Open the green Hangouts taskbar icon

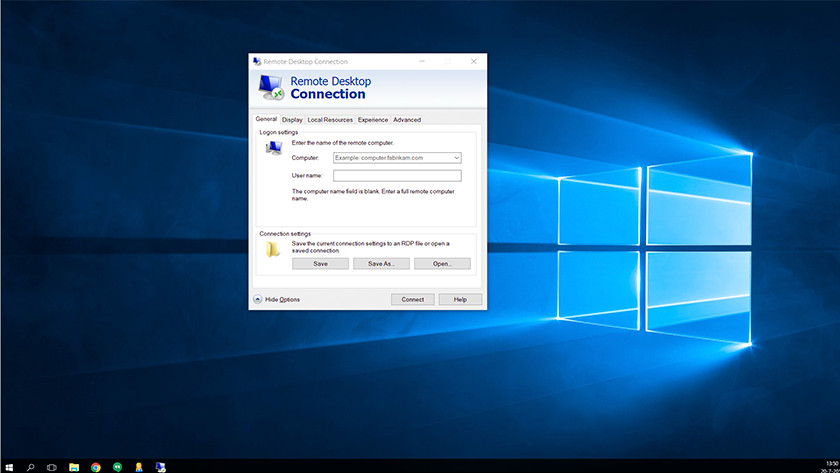(117, 466)
